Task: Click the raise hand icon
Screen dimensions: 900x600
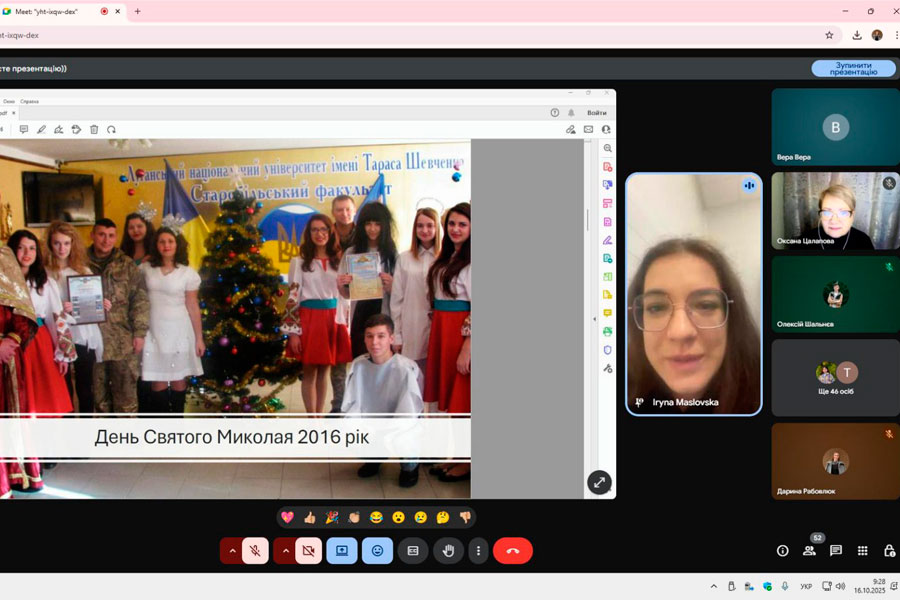Action: pyautogui.click(x=448, y=550)
